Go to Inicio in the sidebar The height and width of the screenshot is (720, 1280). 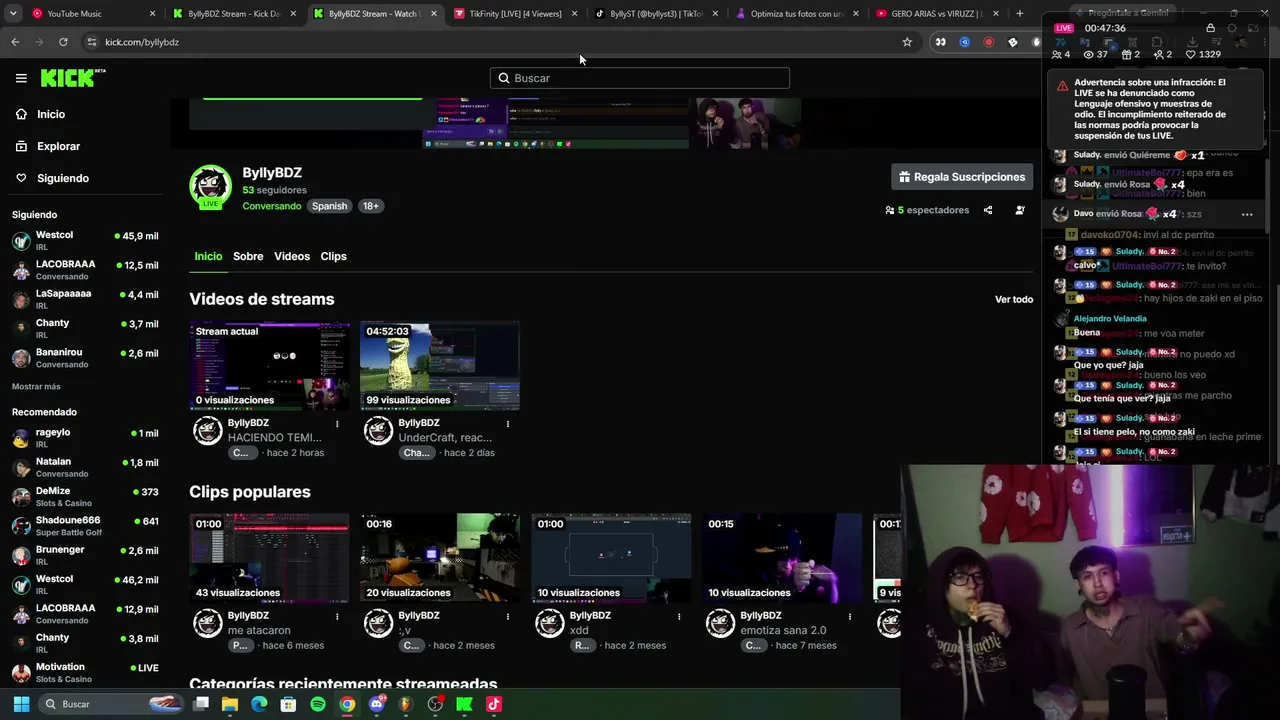coord(51,114)
